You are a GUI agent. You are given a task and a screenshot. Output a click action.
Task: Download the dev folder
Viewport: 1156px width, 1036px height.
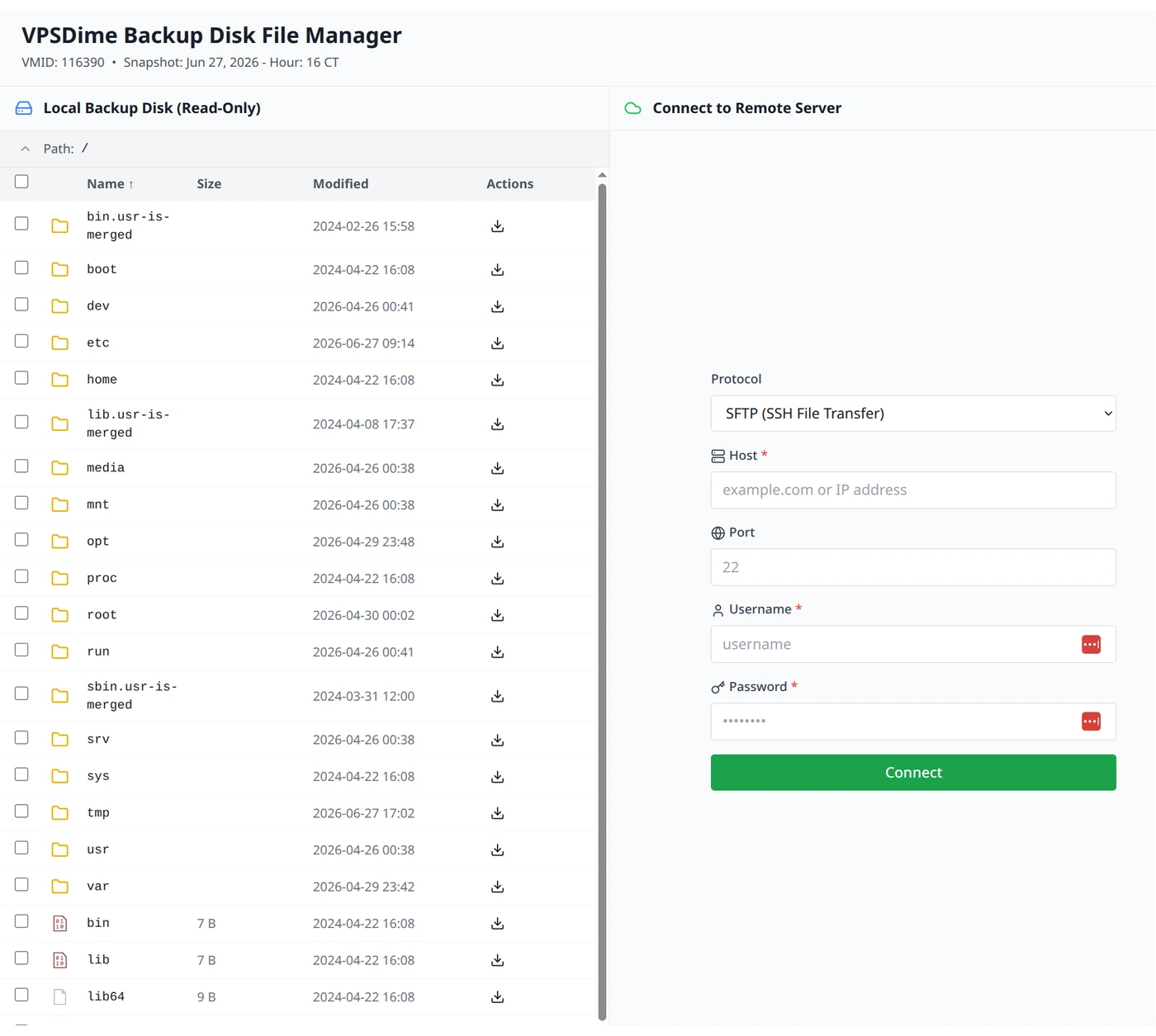point(497,306)
